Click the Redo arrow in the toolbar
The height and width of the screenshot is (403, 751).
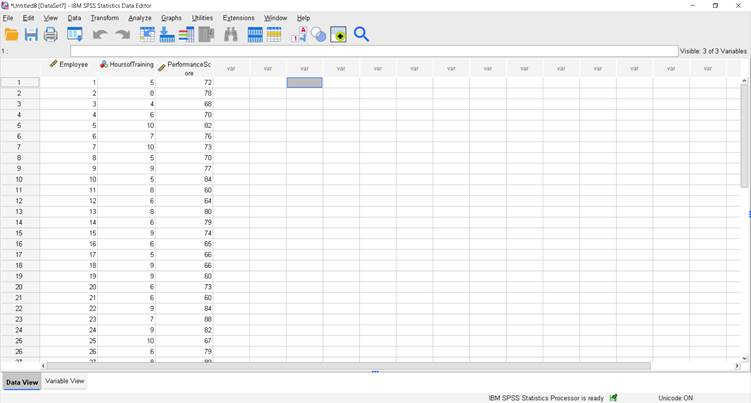click(x=122, y=35)
